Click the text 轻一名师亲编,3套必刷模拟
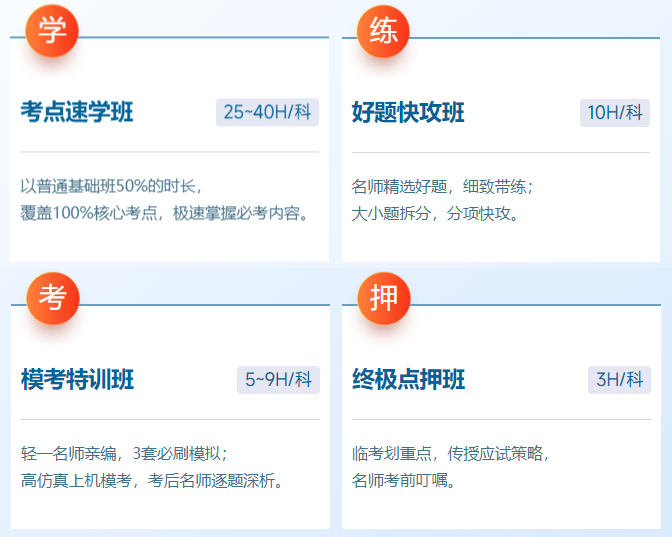Image resolution: width=672 pixels, height=537 pixels. click(125, 453)
